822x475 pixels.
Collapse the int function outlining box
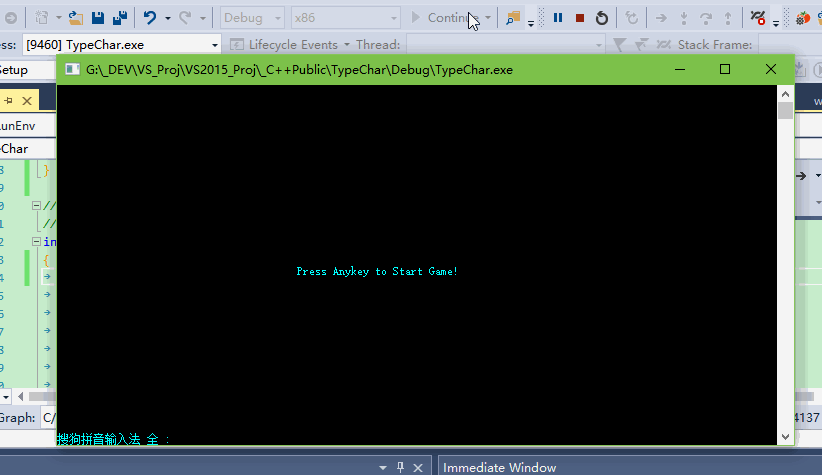[x=37, y=242]
